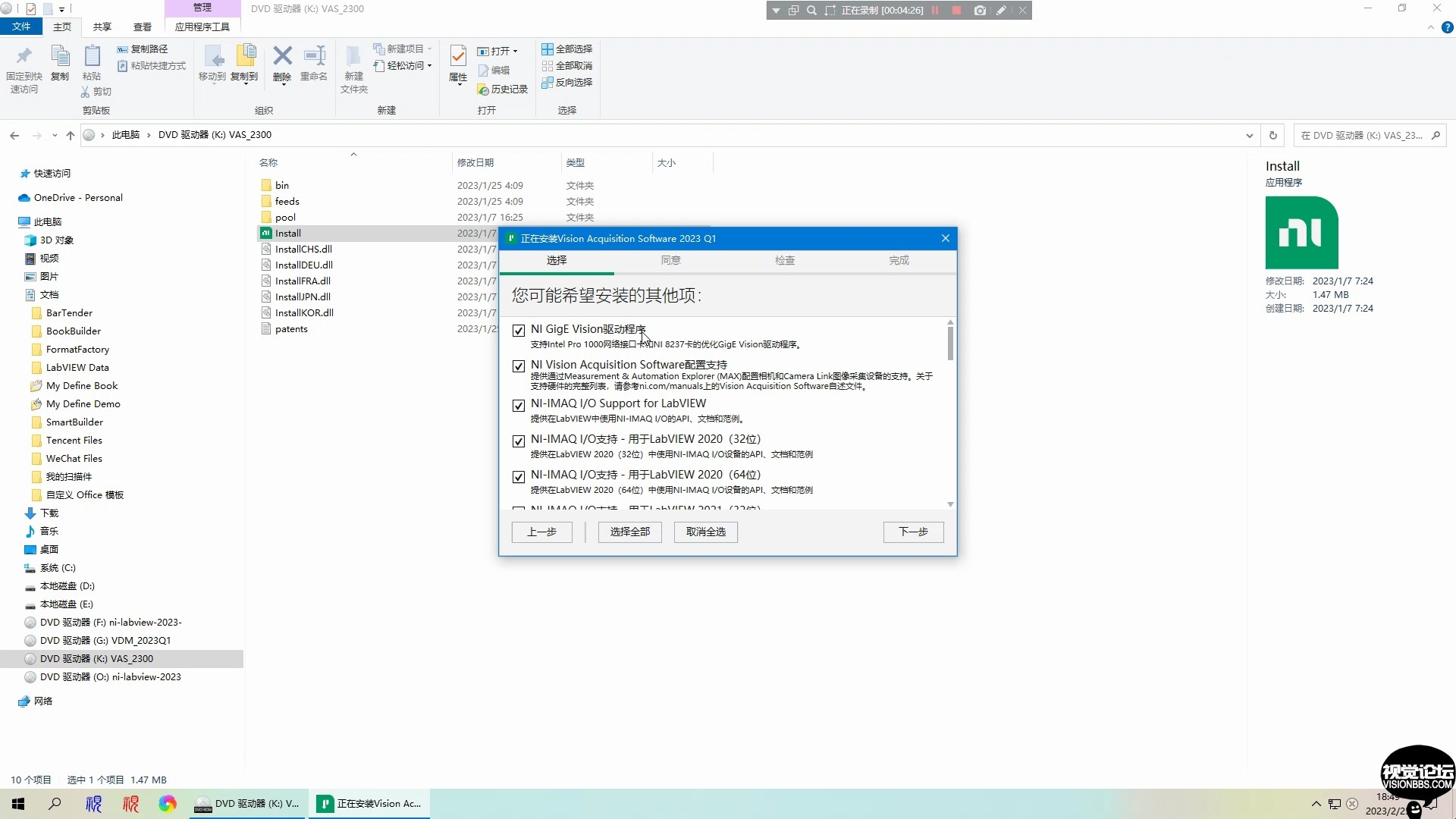Open the 共享 ribbon tab
Image resolution: width=1456 pixels, height=819 pixels.
coord(102,27)
